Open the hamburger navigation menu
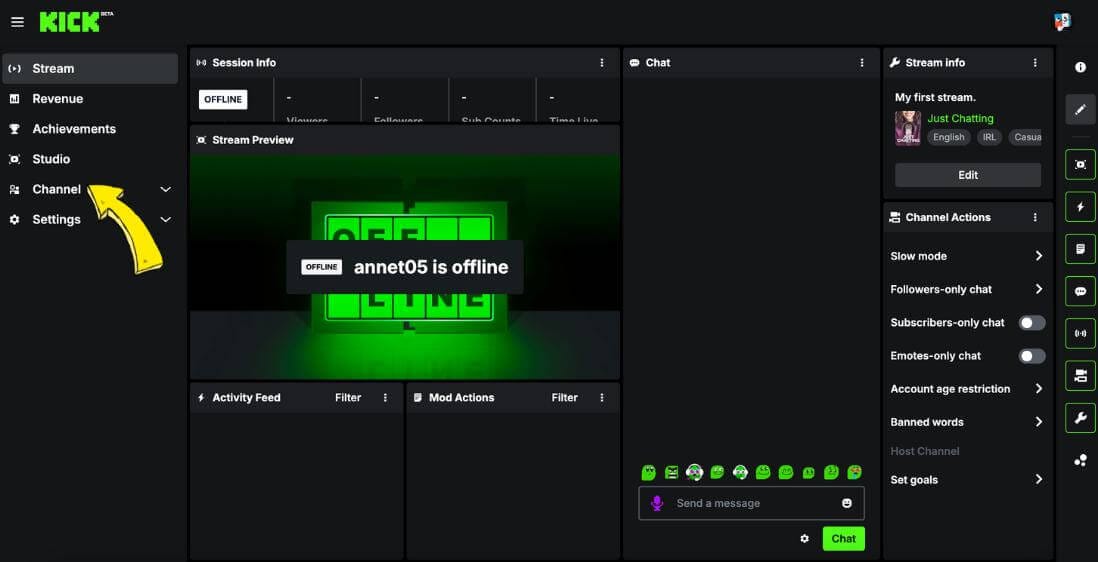Viewport: 1098px width, 562px height. [x=18, y=22]
